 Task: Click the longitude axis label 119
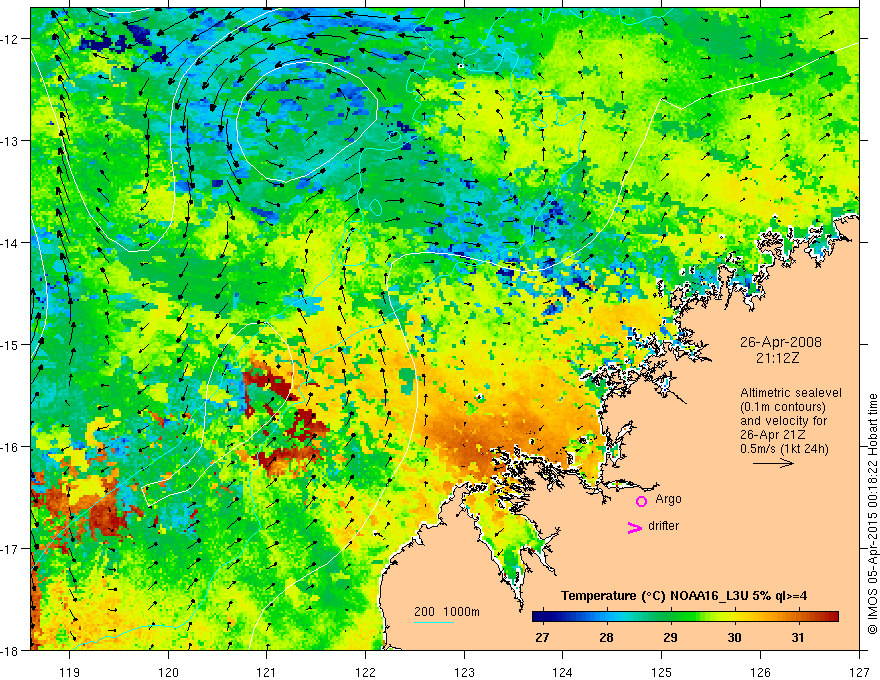tap(70, 672)
